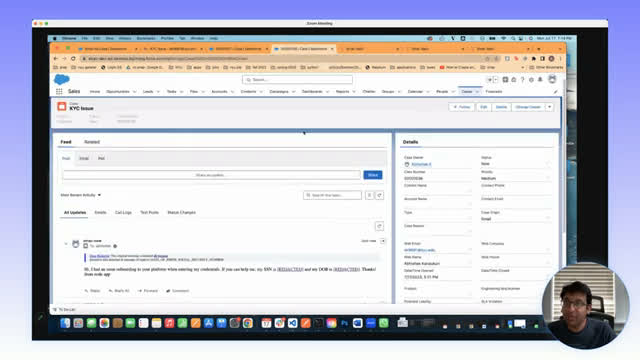The height and width of the screenshot is (360, 640).
Task: Open the email post actions dropdown
Action: [382, 241]
